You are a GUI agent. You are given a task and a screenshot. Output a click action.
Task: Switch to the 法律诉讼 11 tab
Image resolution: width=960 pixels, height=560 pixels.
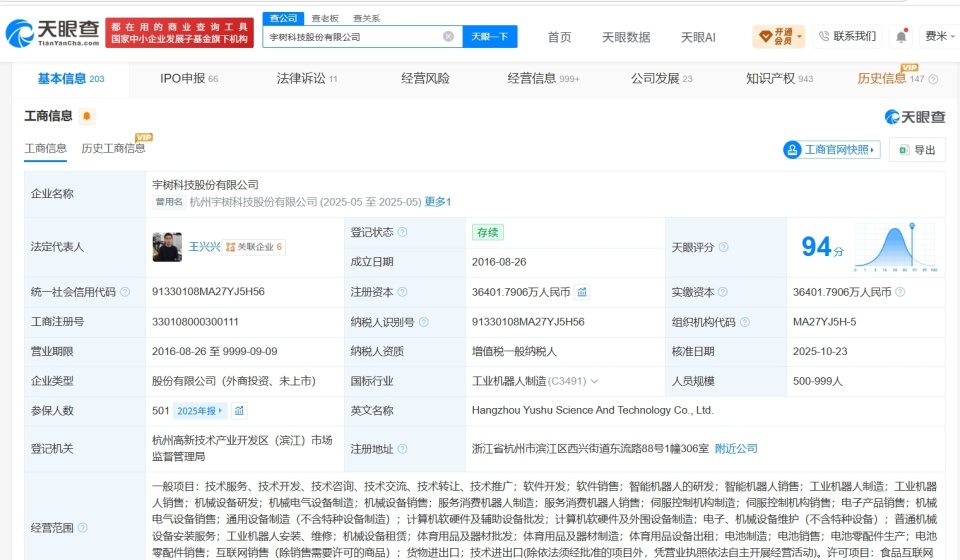pyautogui.click(x=307, y=78)
